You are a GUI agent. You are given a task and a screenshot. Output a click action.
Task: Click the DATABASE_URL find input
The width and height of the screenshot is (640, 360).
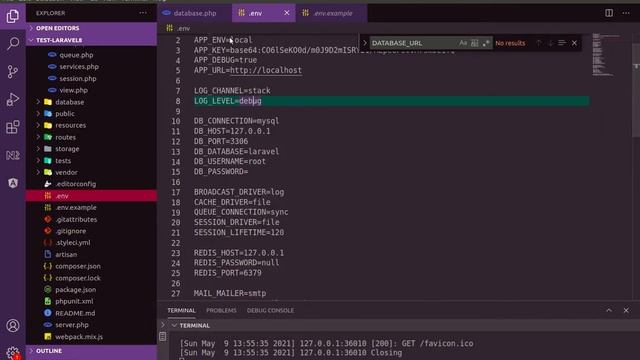click(x=414, y=43)
